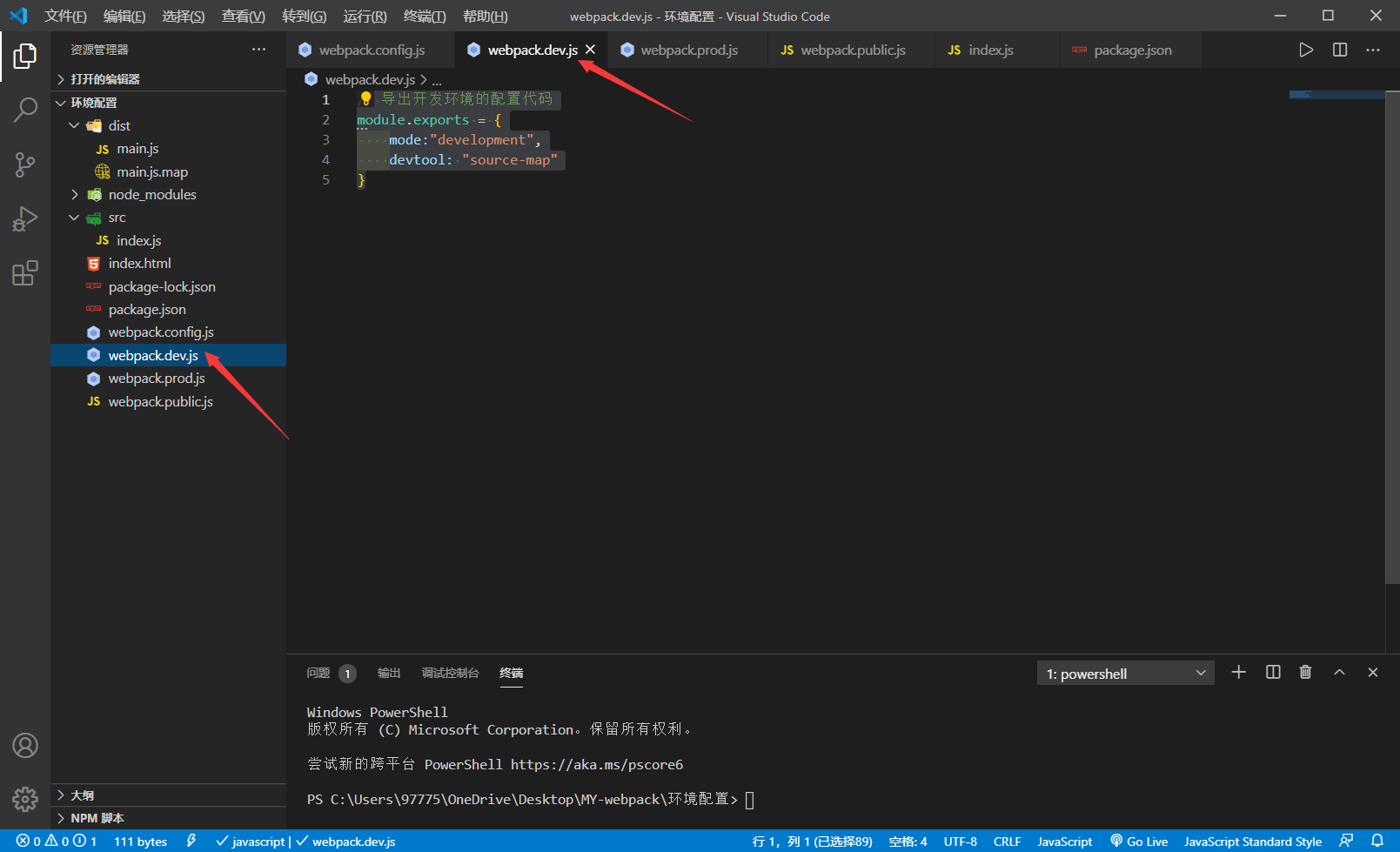The width and height of the screenshot is (1400, 852).
Task: Open index.html in the file tree
Action: coord(169,263)
